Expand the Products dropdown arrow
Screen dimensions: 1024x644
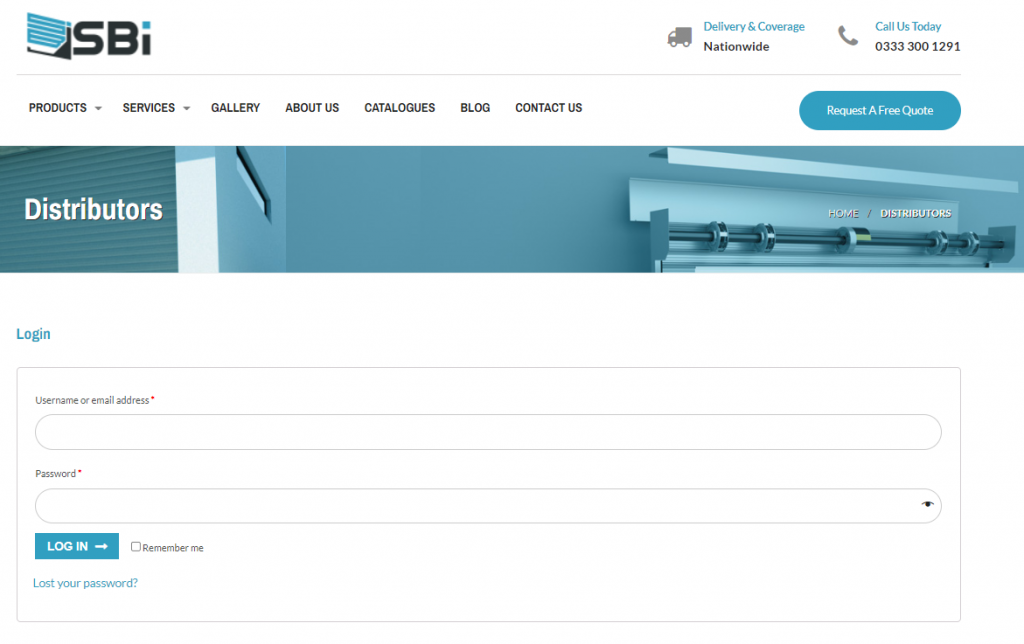(98, 108)
